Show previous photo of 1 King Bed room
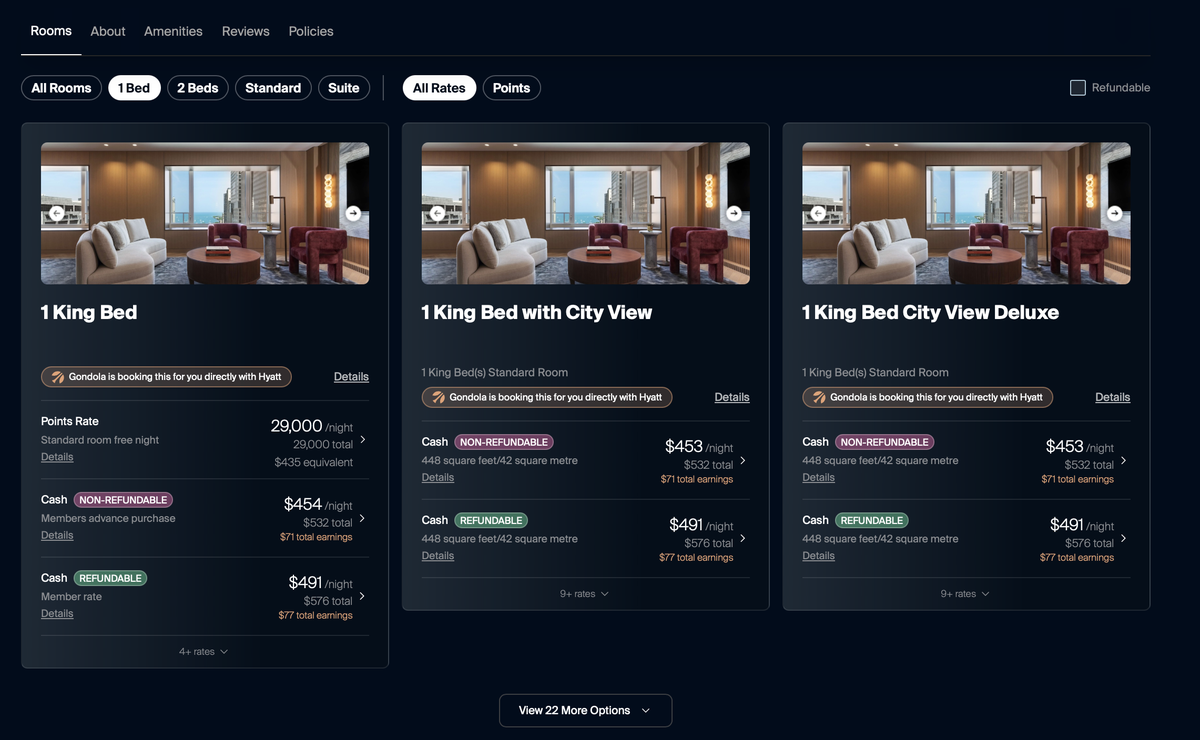Viewport: 1200px width, 740px height. point(57,213)
